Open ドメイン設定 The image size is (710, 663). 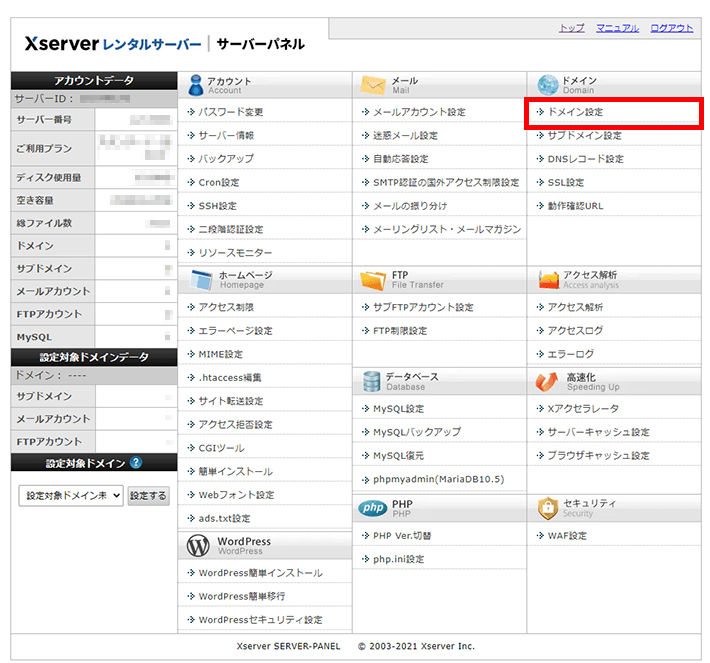coord(575,112)
